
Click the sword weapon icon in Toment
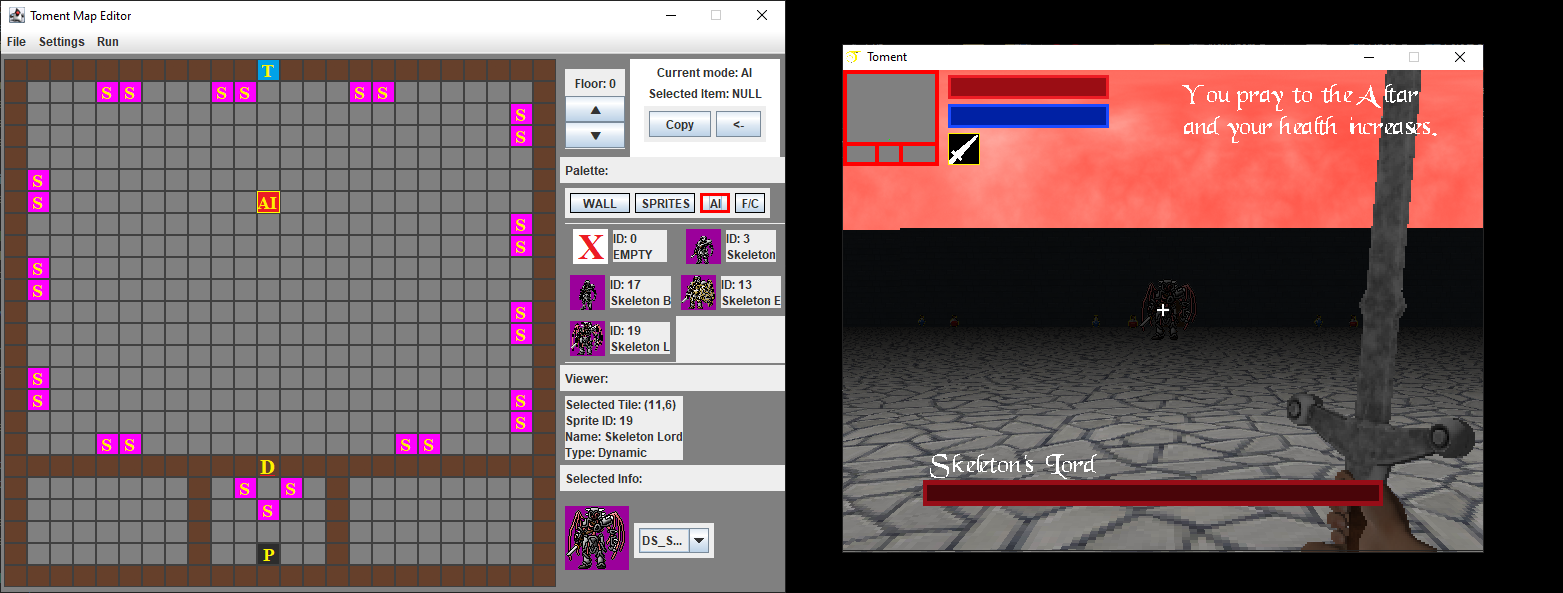click(963, 149)
